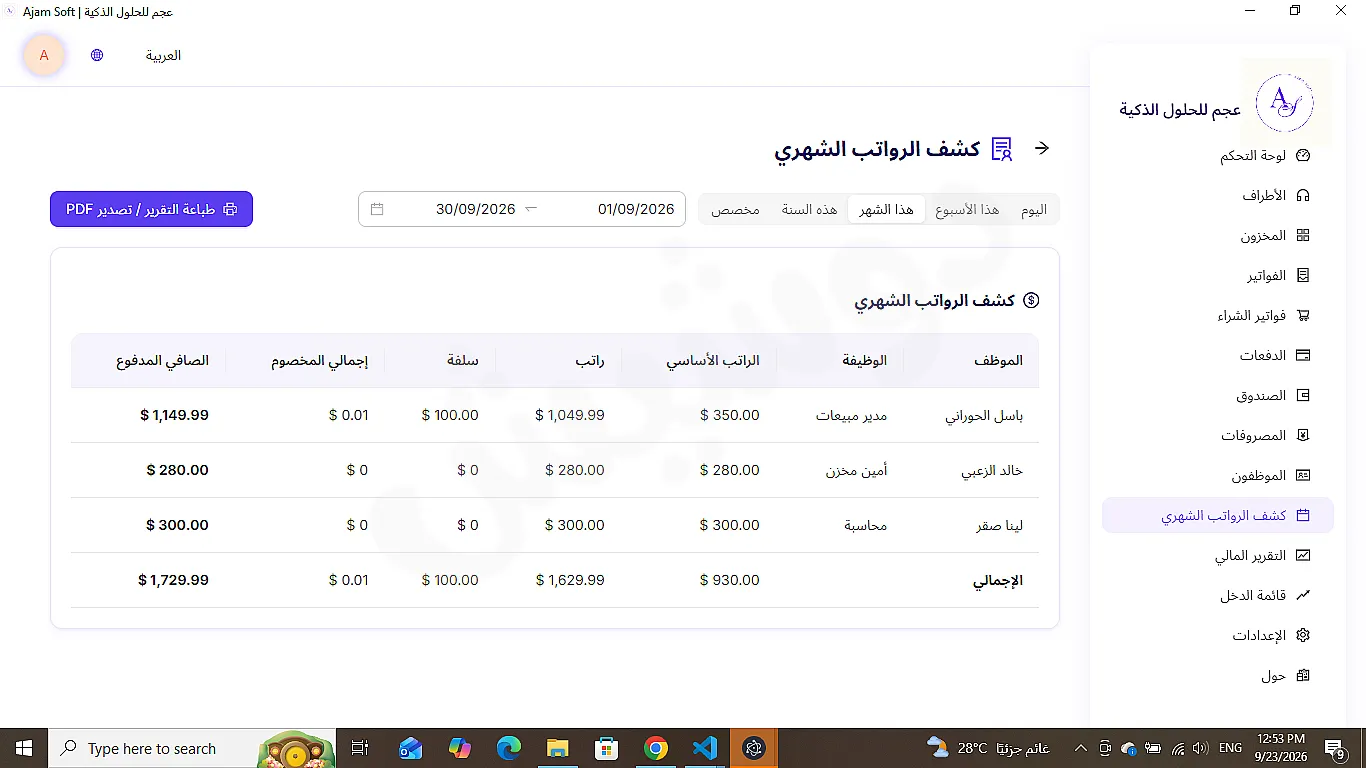Click employee name باسل الحوراني
The width and height of the screenshot is (1366, 768).
pos(984,415)
